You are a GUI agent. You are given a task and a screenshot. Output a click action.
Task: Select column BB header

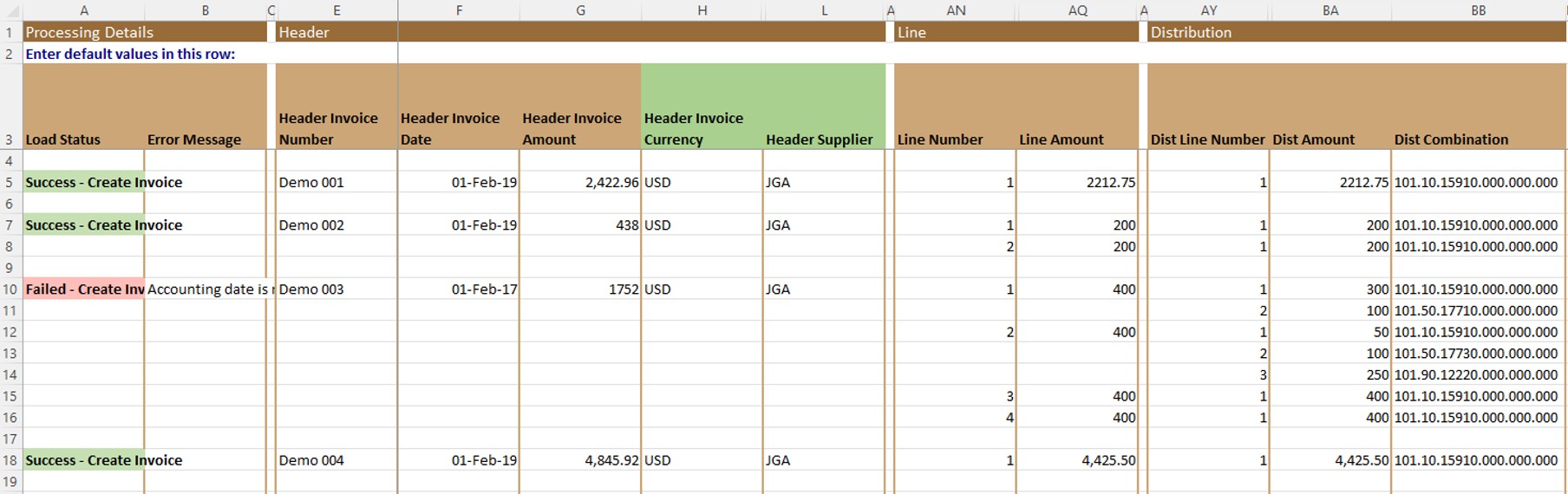pos(1479,10)
